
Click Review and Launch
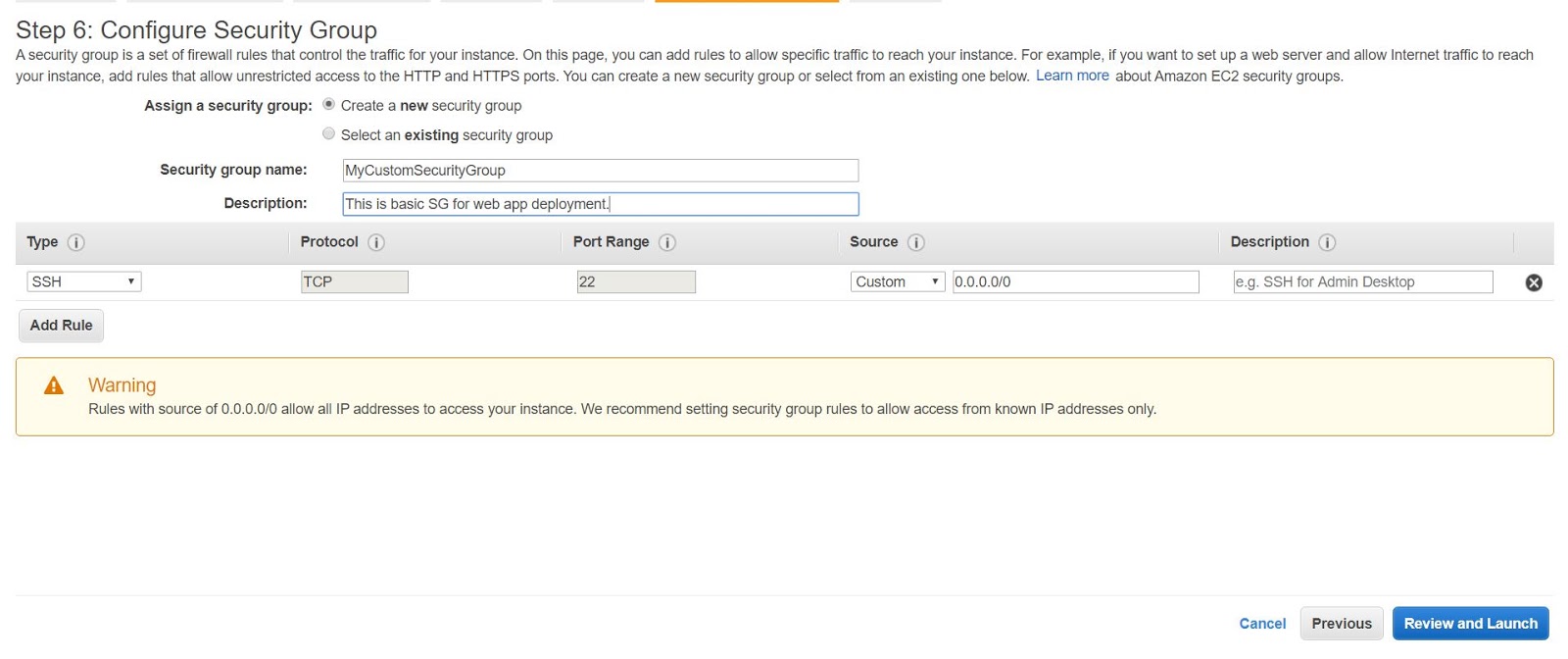1471,624
